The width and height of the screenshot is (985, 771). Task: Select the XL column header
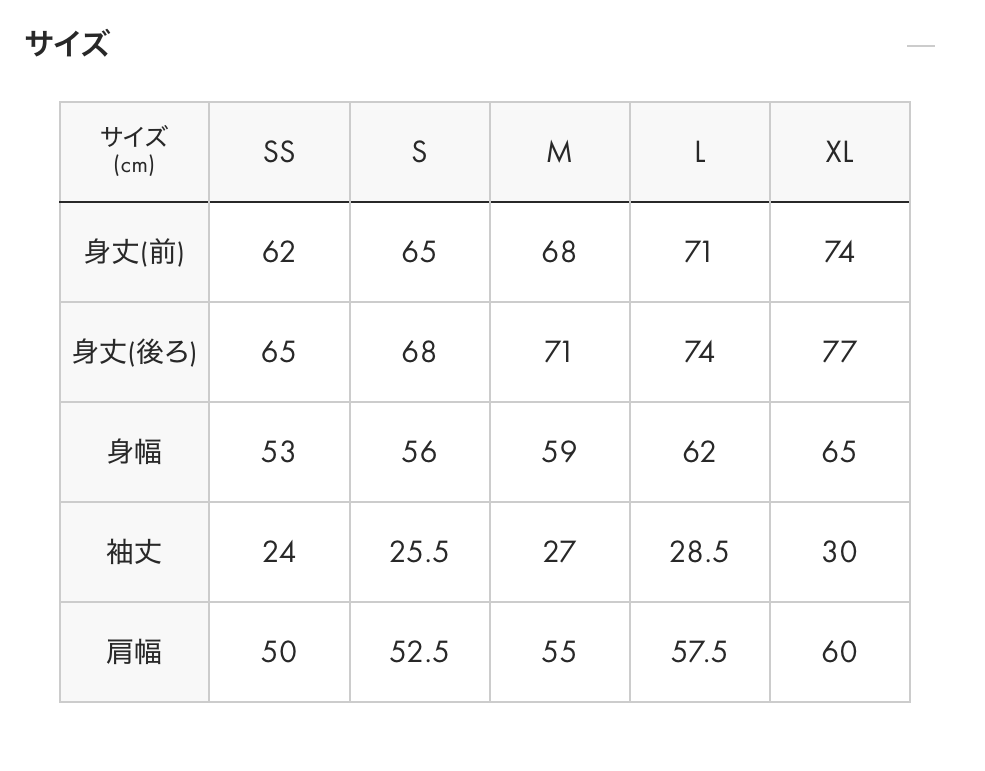tap(839, 152)
